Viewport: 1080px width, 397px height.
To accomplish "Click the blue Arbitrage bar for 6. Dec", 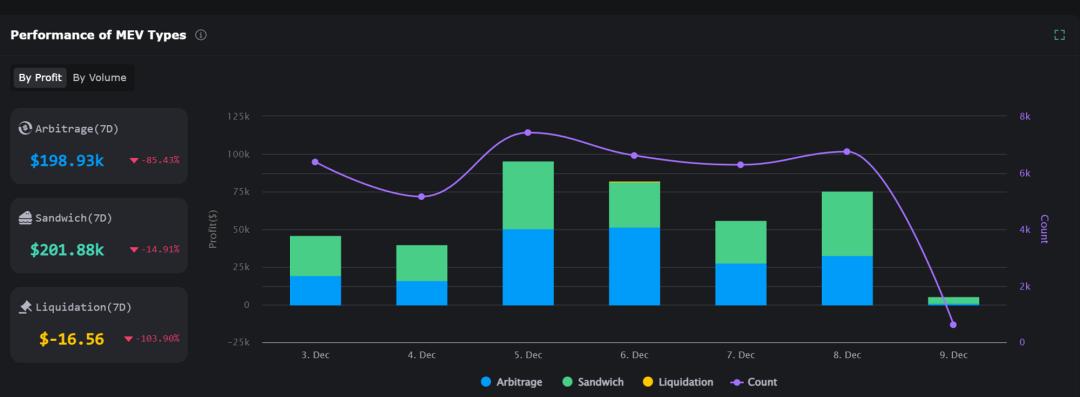I will [634, 267].
